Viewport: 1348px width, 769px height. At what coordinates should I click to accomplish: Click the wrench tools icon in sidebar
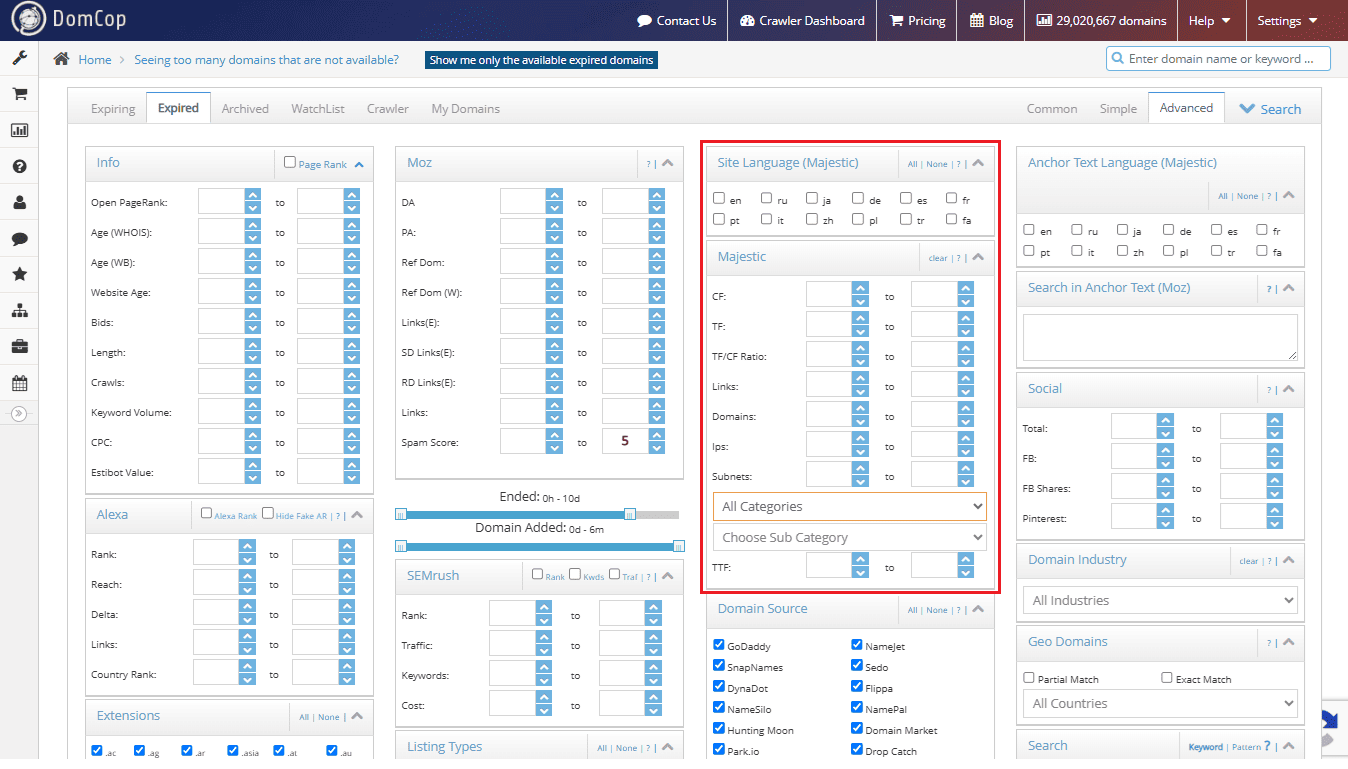[19, 58]
